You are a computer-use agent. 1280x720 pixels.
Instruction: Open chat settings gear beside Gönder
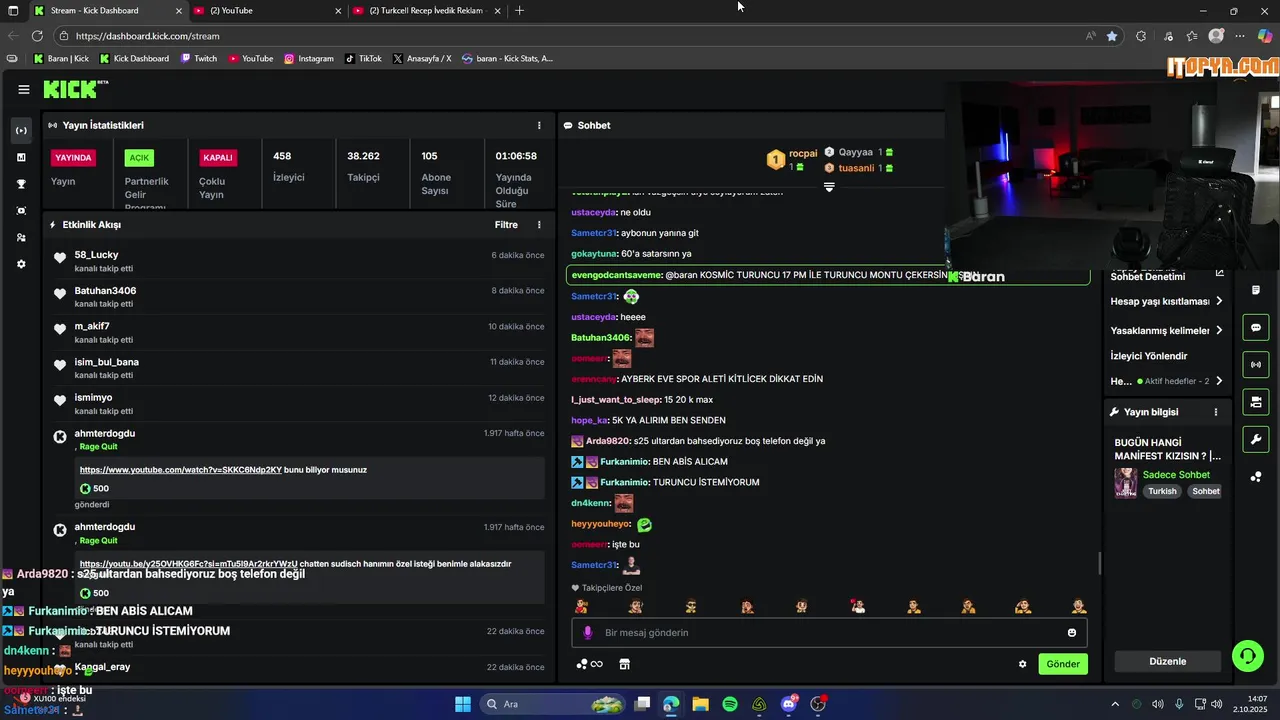1022,664
